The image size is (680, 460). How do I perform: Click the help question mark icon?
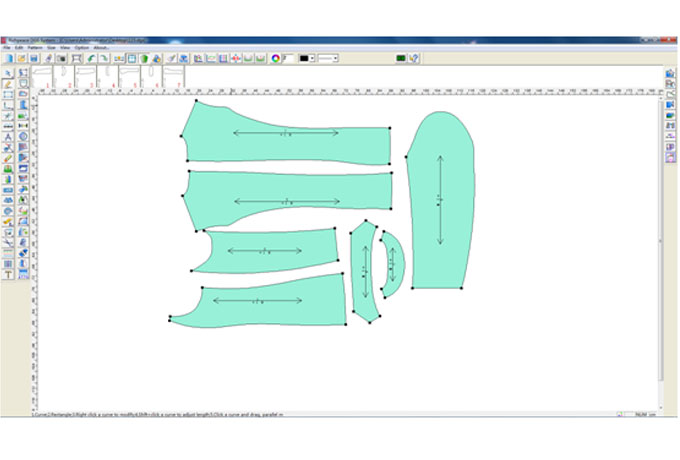pos(415,58)
